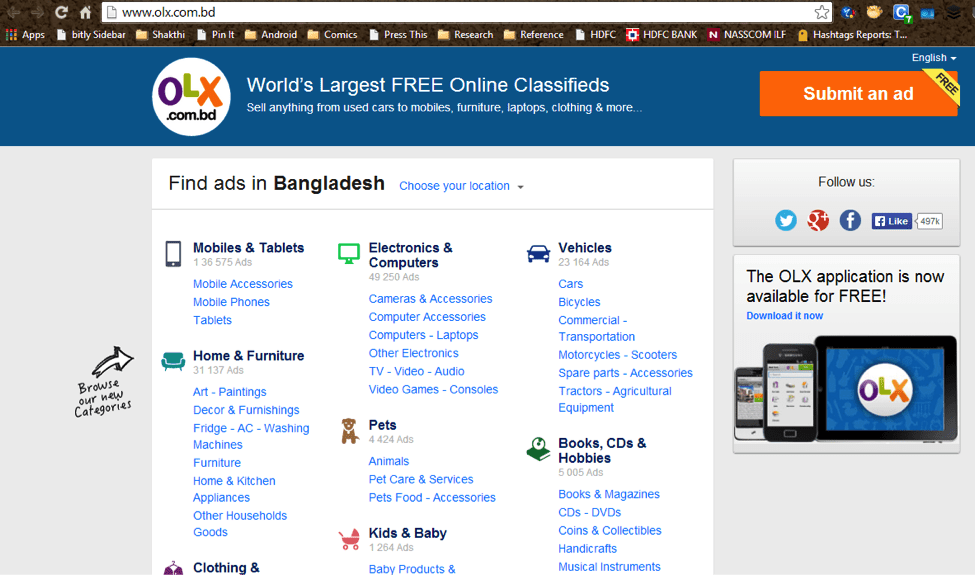This screenshot has width=975, height=575.
Task: Click the Electronics & Computers monitor icon
Action: [x=349, y=254]
